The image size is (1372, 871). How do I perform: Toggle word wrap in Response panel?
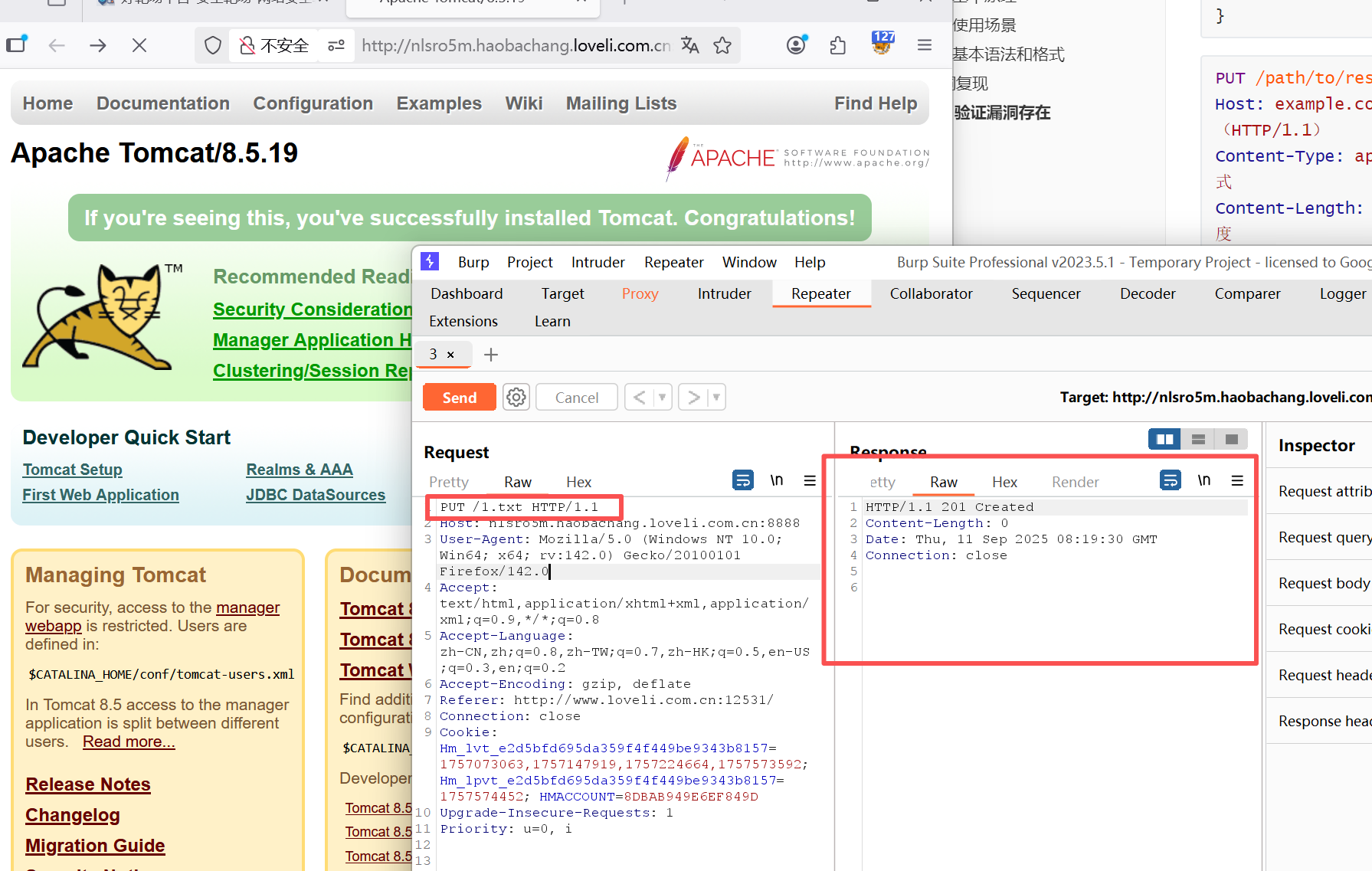pos(1171,480)
